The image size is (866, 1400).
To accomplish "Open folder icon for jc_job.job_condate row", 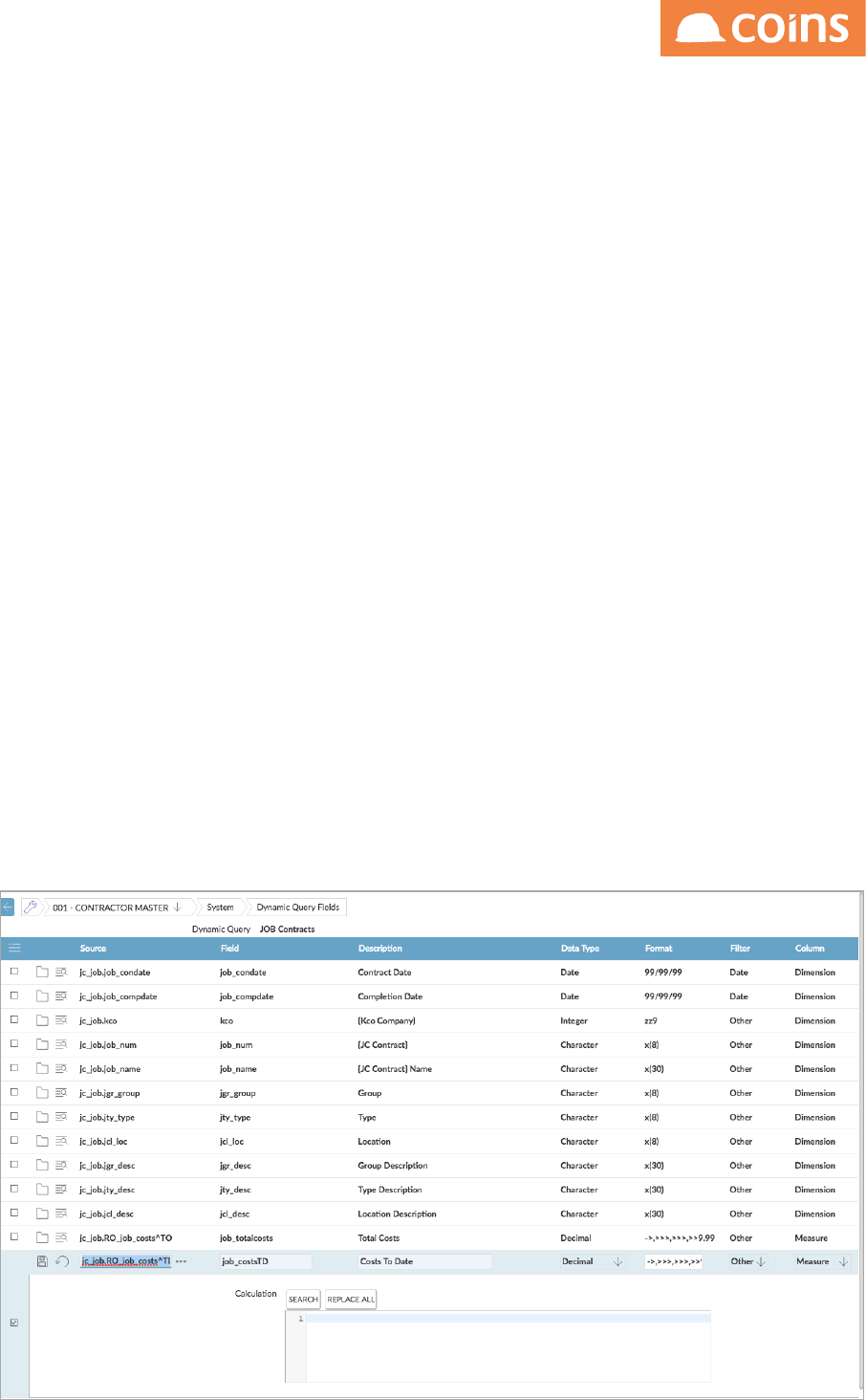I will click(x=42, y=973).
